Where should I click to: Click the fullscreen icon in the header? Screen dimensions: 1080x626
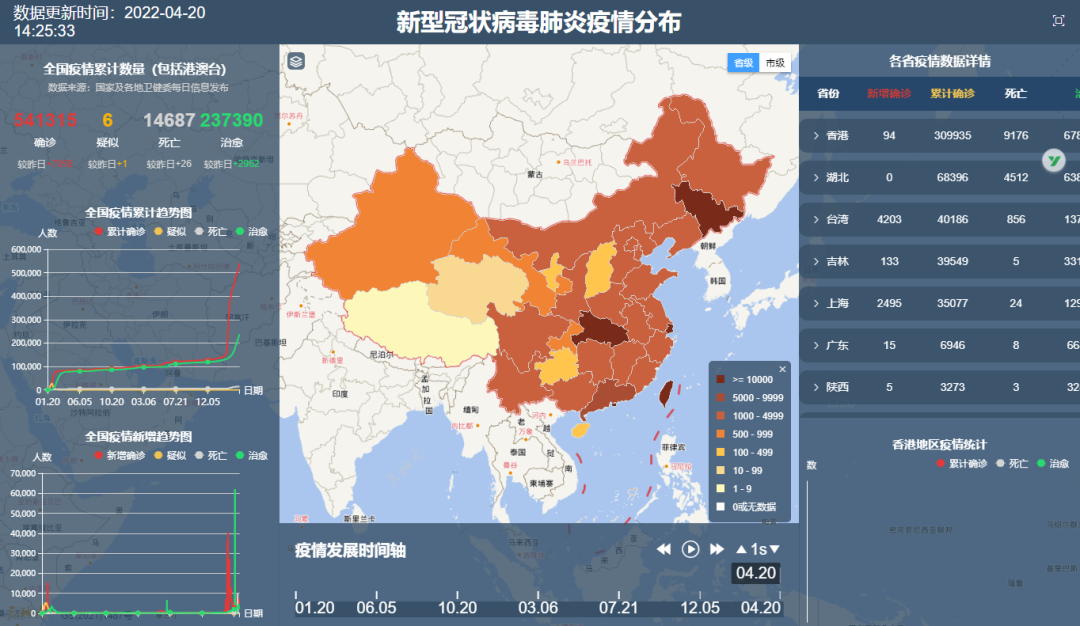point(1059,21)
